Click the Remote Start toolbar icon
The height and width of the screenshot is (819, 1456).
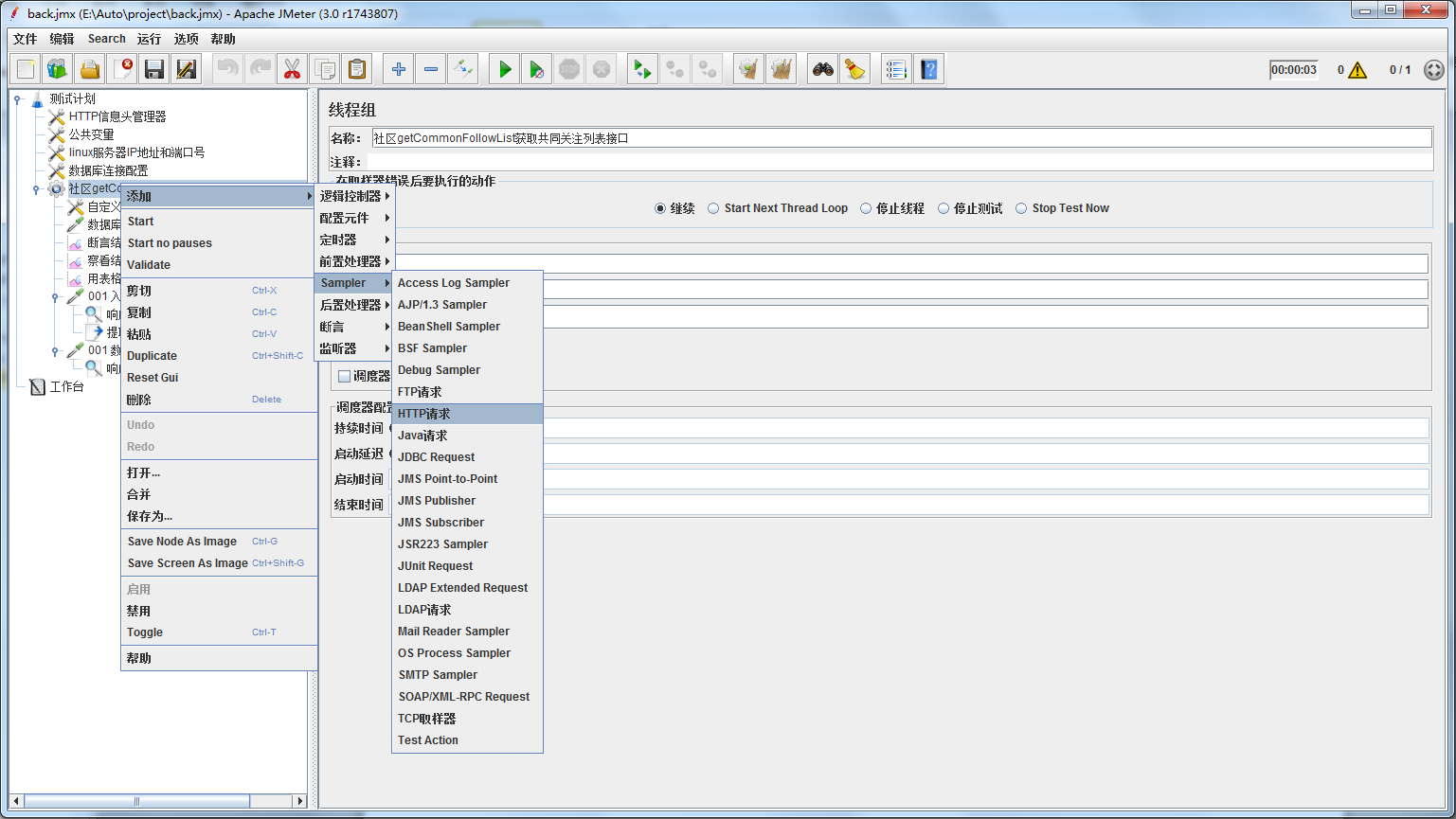click(x=643, y=69)
